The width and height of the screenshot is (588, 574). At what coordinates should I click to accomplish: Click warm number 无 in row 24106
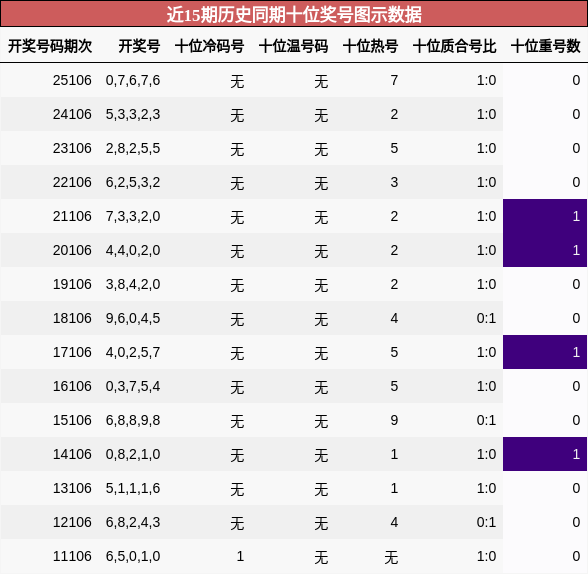pos(321,115)
